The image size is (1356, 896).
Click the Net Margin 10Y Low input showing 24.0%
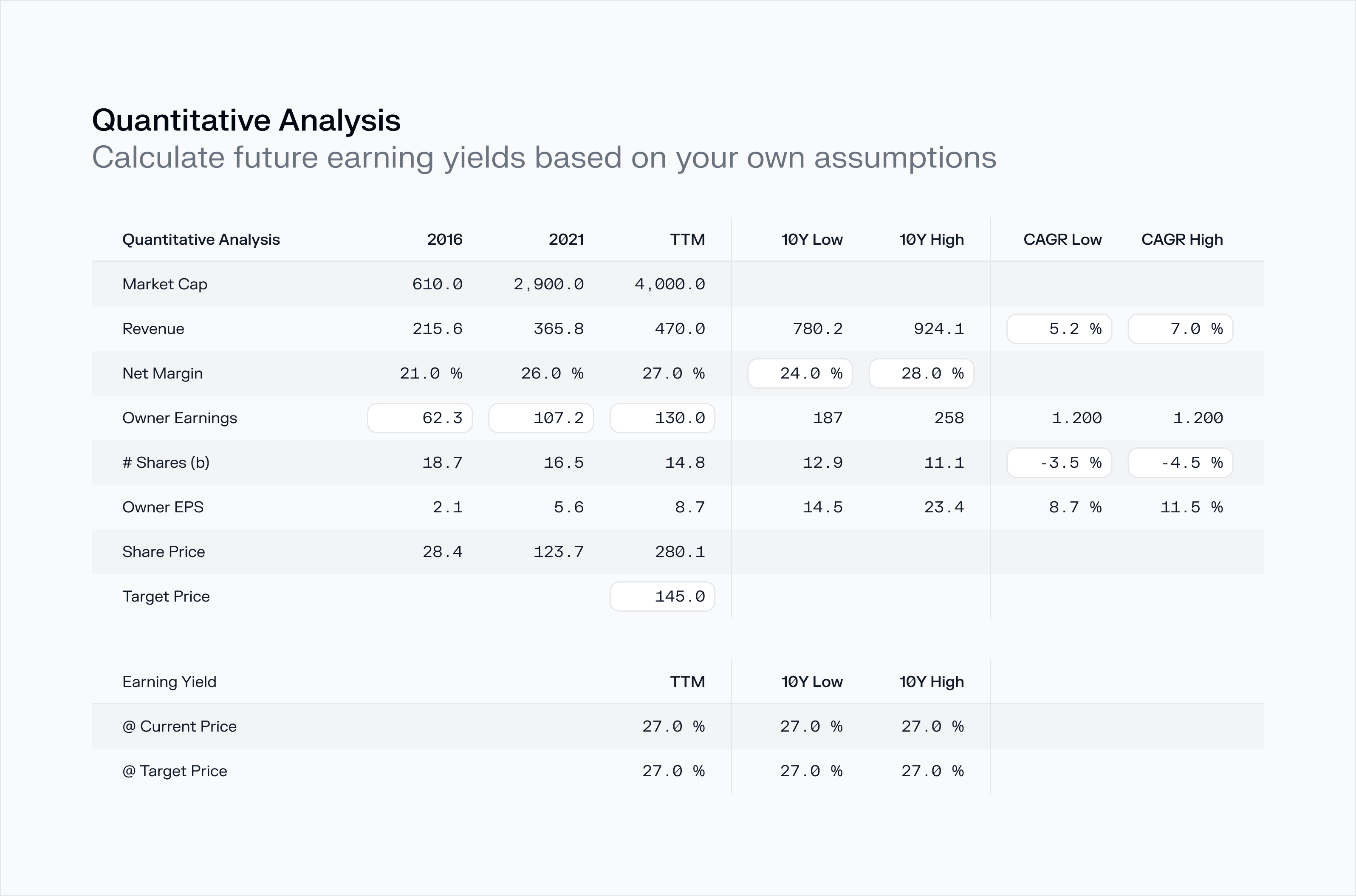(x=800, y=373)
